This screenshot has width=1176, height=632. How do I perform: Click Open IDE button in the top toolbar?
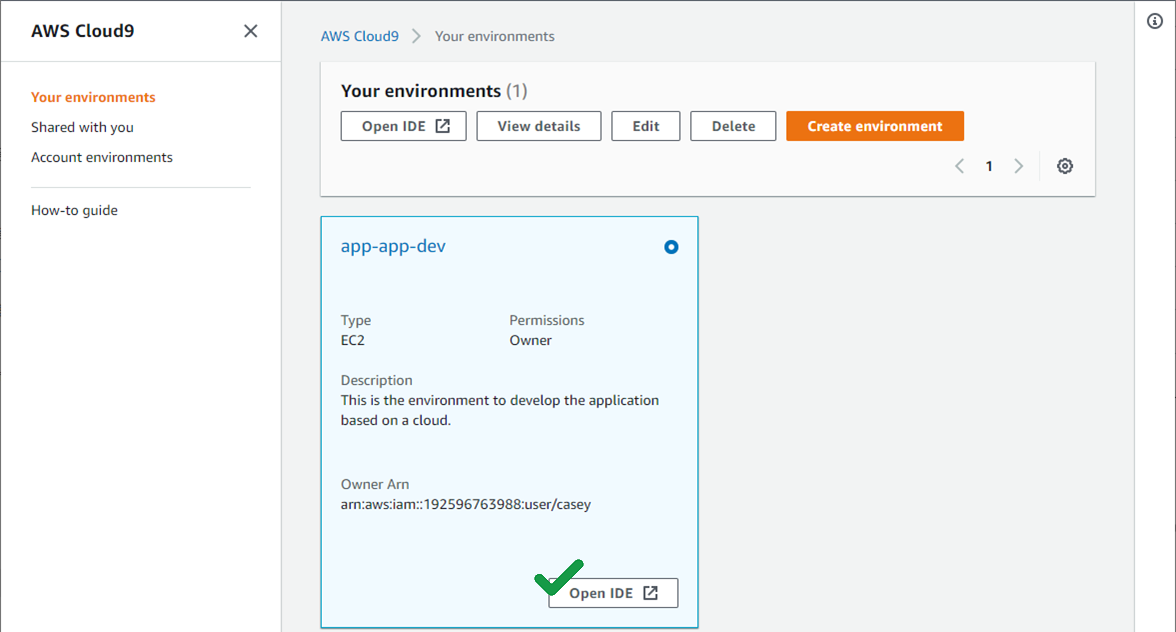tap(404, 126)
